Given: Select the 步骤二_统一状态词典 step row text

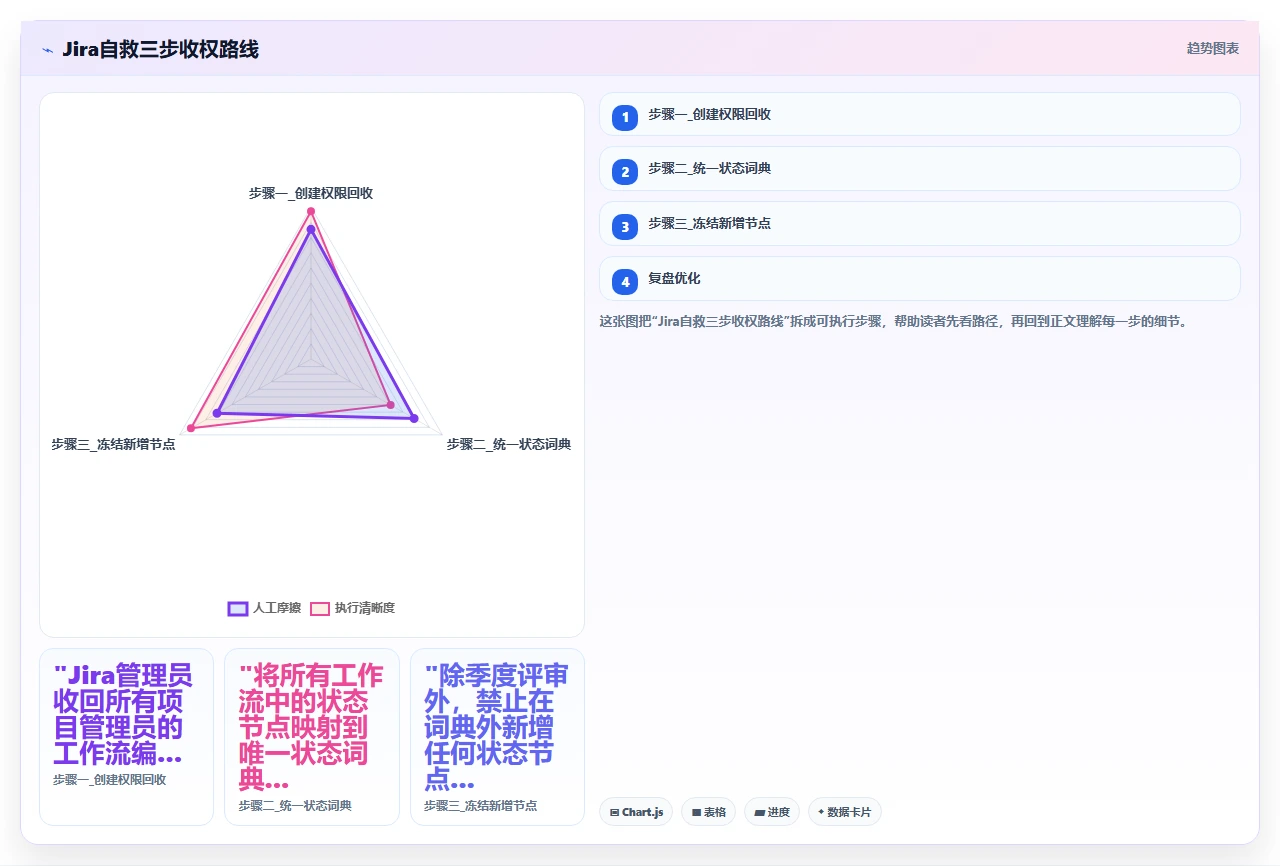Looking at the screenshot, I should click(x=709, y=168).
